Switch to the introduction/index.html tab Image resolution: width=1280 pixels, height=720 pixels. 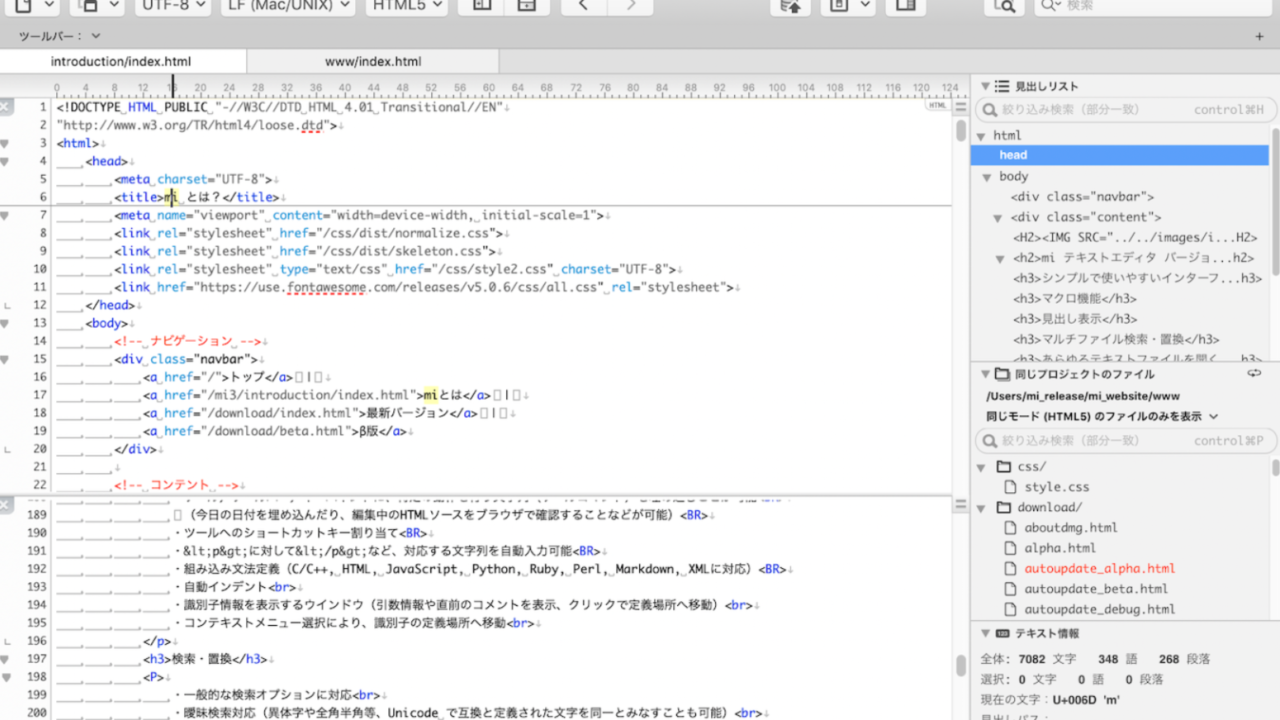click(121, 61)
